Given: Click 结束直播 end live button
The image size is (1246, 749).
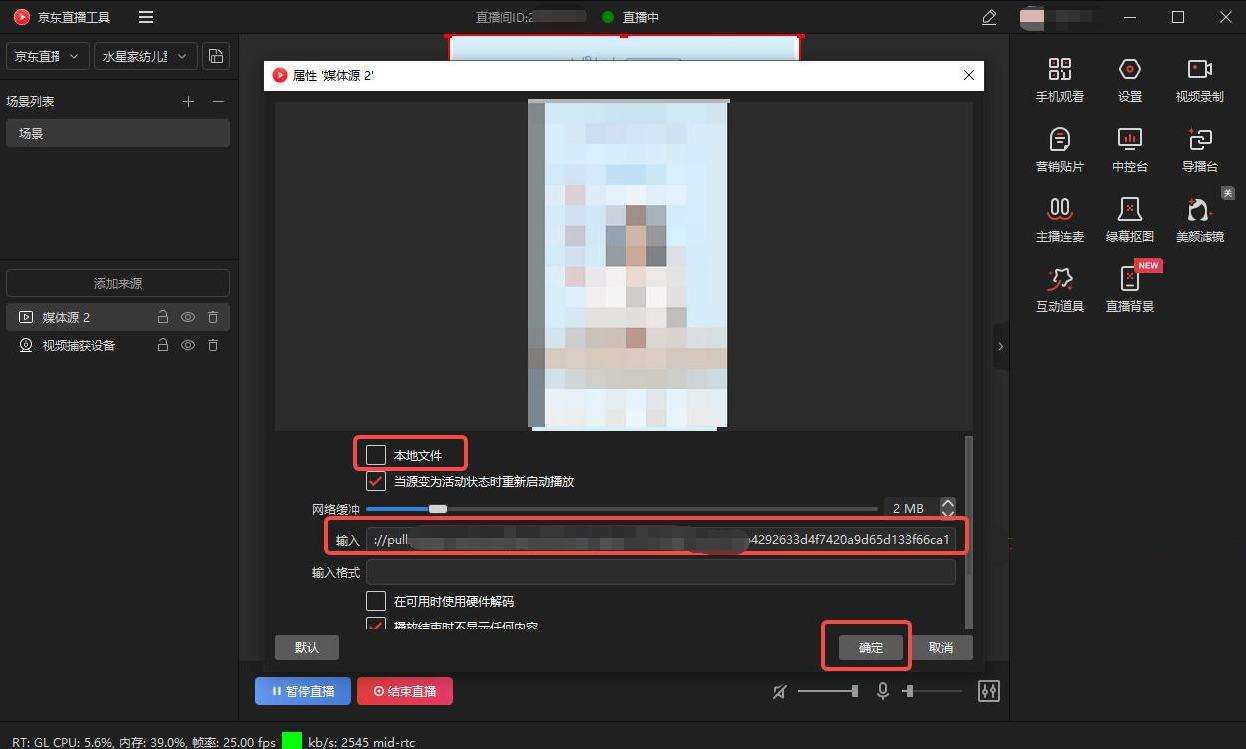Looking at the screenshot, I should (x=405, y=691).
